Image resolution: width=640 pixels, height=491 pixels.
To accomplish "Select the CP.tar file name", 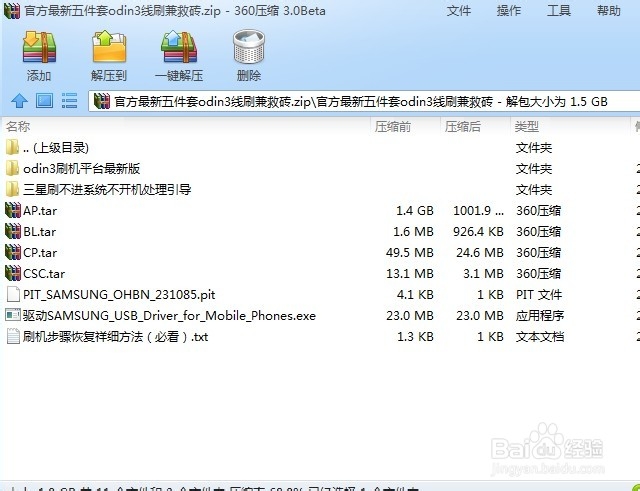I will coord(40,253).
